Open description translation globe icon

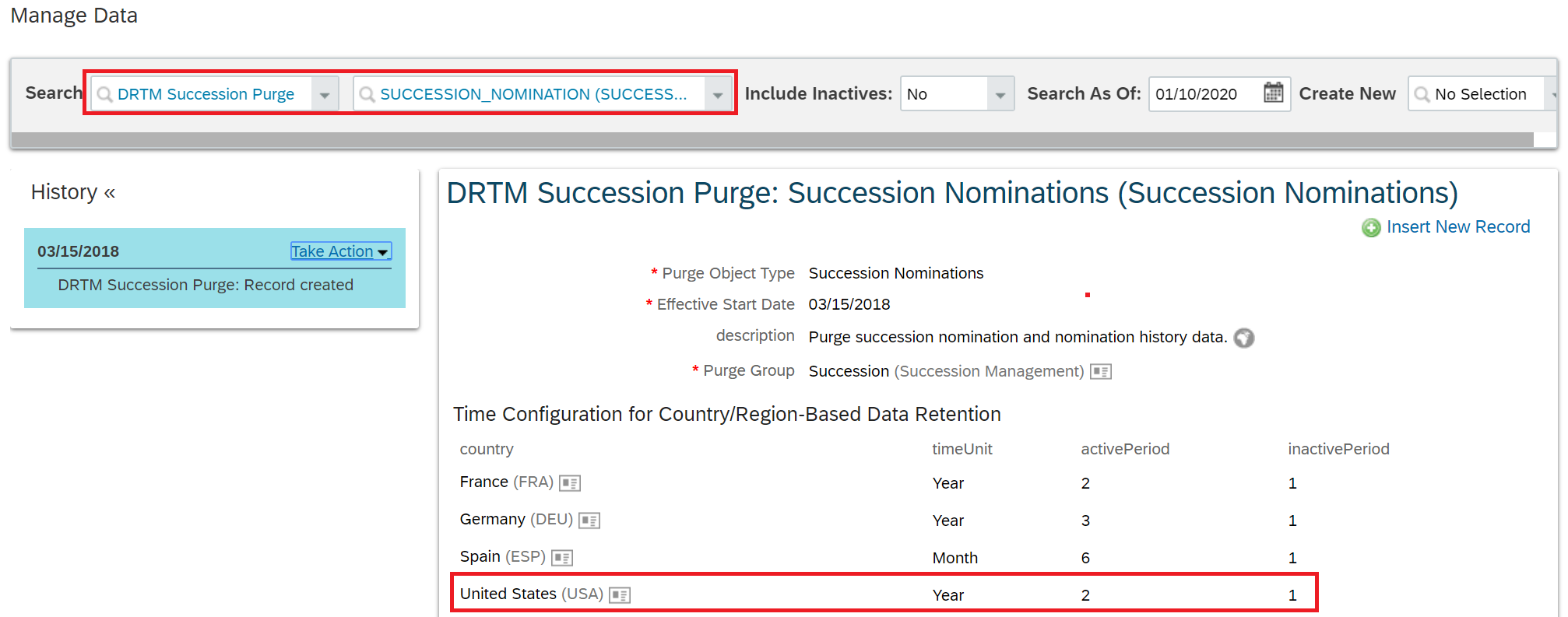click(x=1244, y=338)
